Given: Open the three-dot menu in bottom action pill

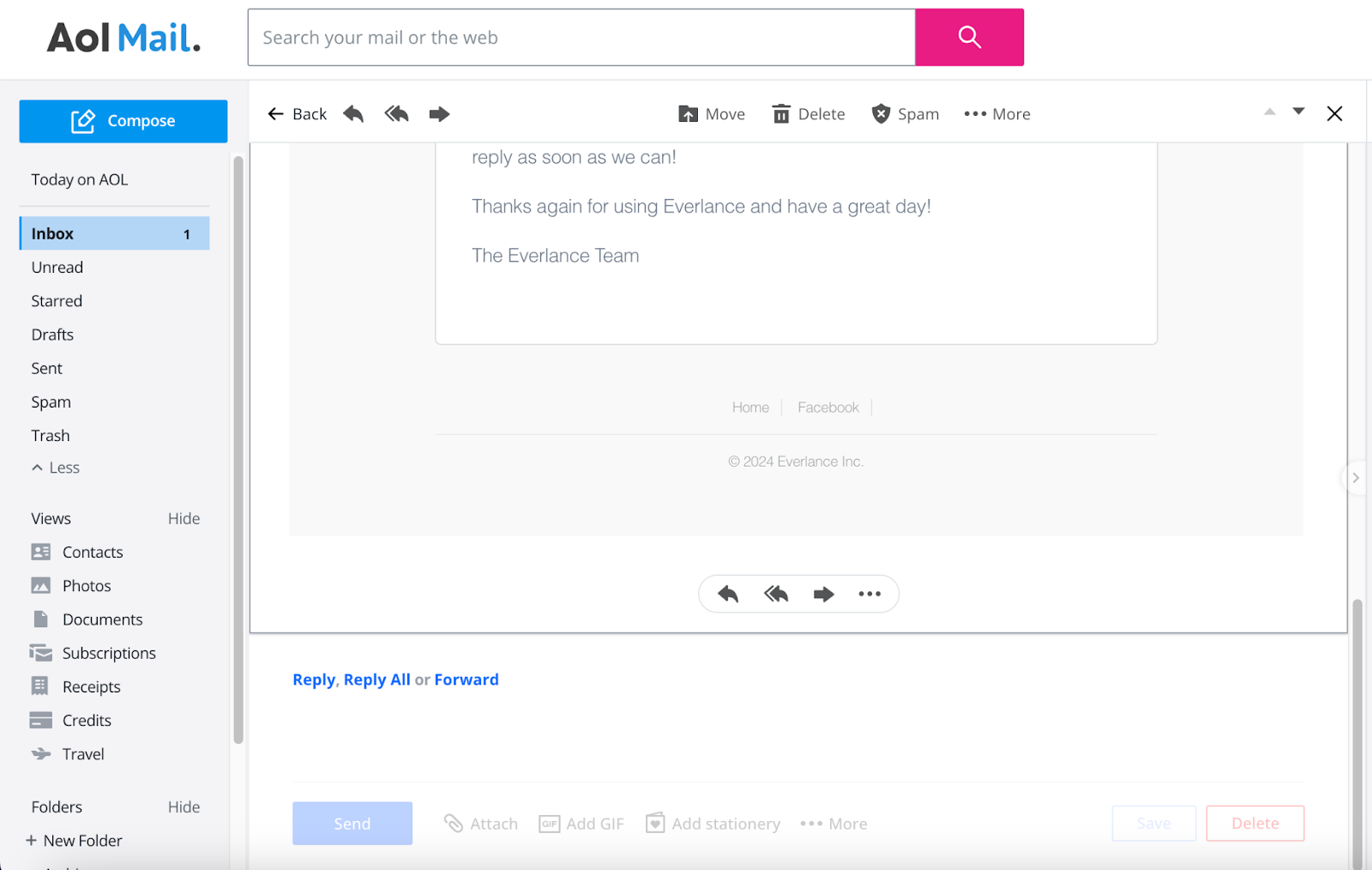Looking at the screenshot, I should (x=870, y=594).
